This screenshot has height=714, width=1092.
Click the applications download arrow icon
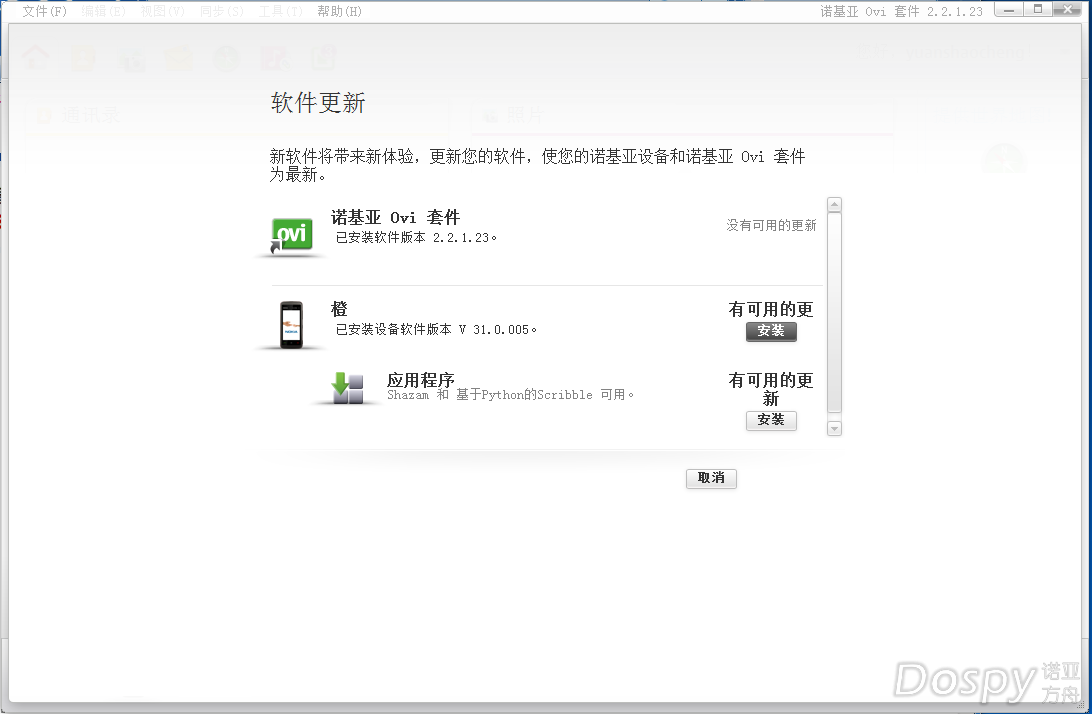(x=348, y=388)
